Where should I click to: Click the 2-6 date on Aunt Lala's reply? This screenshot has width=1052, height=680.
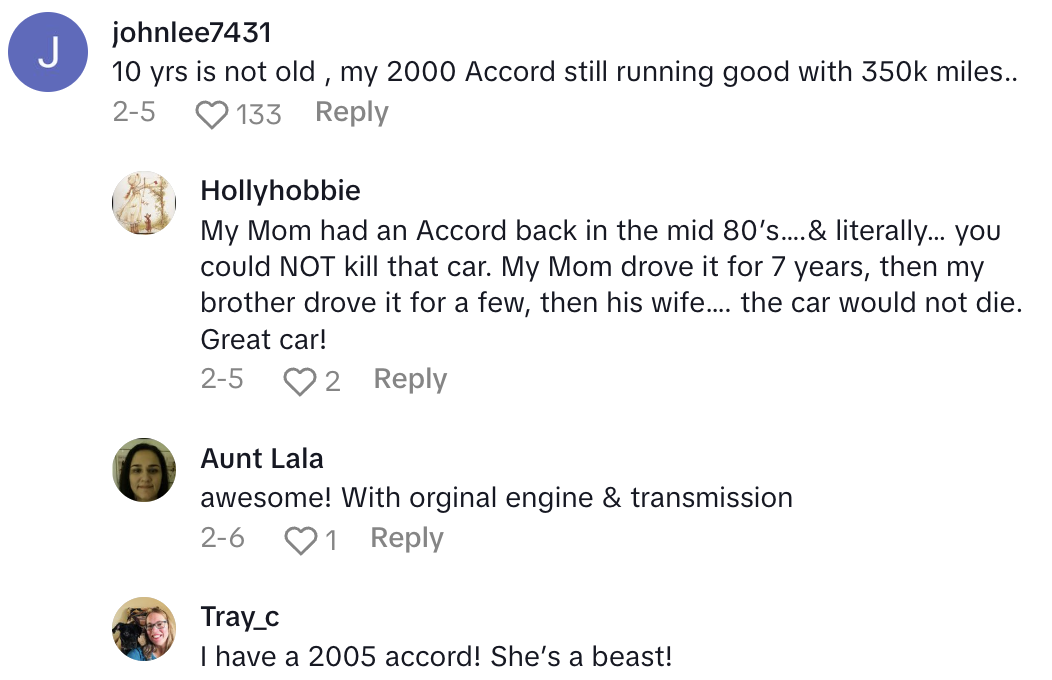pyautogui.click(x=222, y=539)
